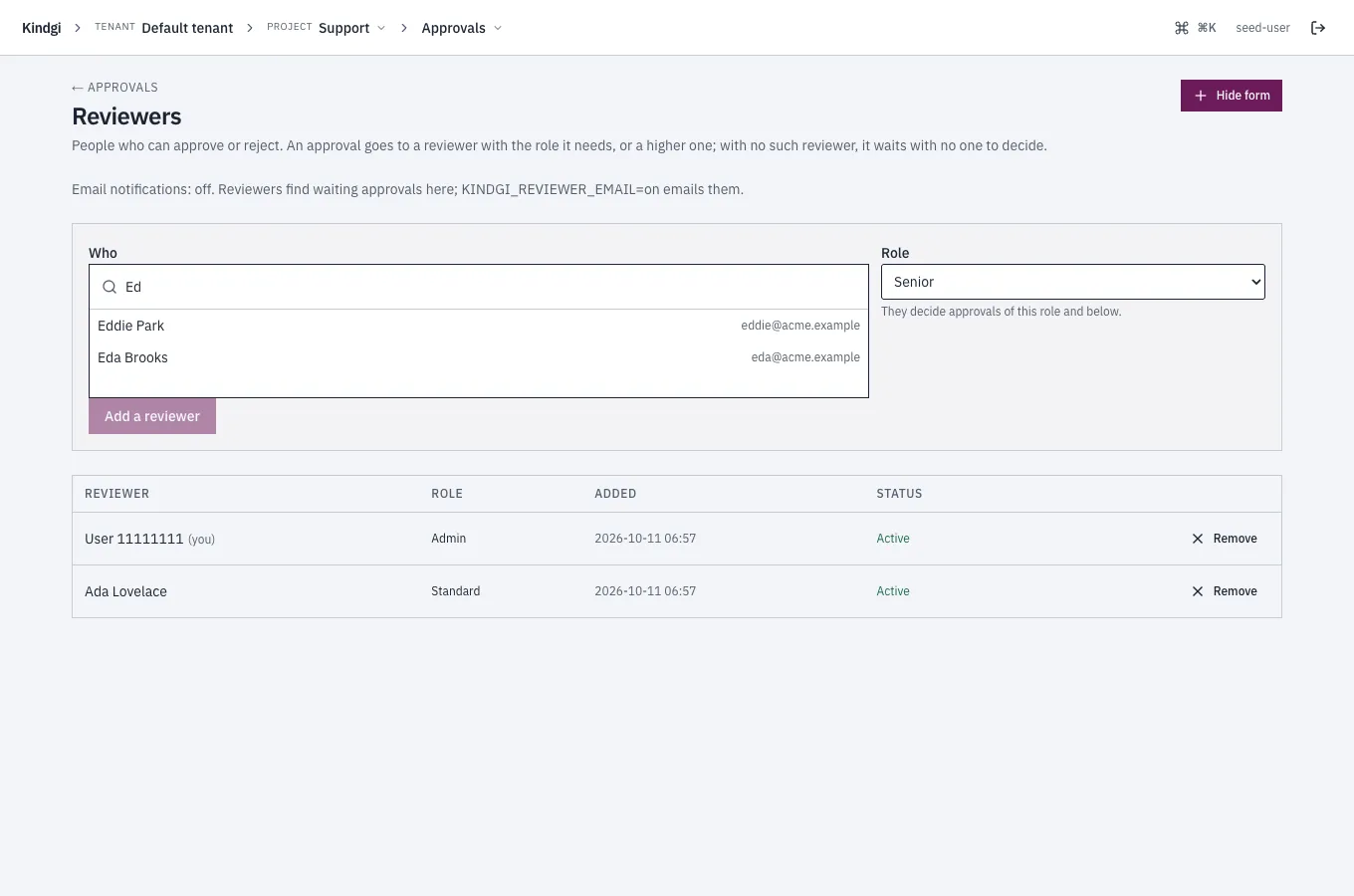Click the breadcrumb chevron before Approvals

(404, 28)
